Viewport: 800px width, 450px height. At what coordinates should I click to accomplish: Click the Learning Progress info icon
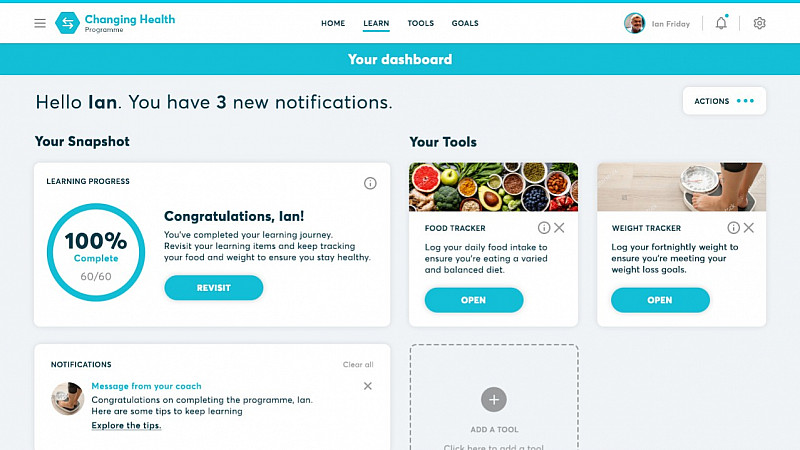click(x=370, y=183)
